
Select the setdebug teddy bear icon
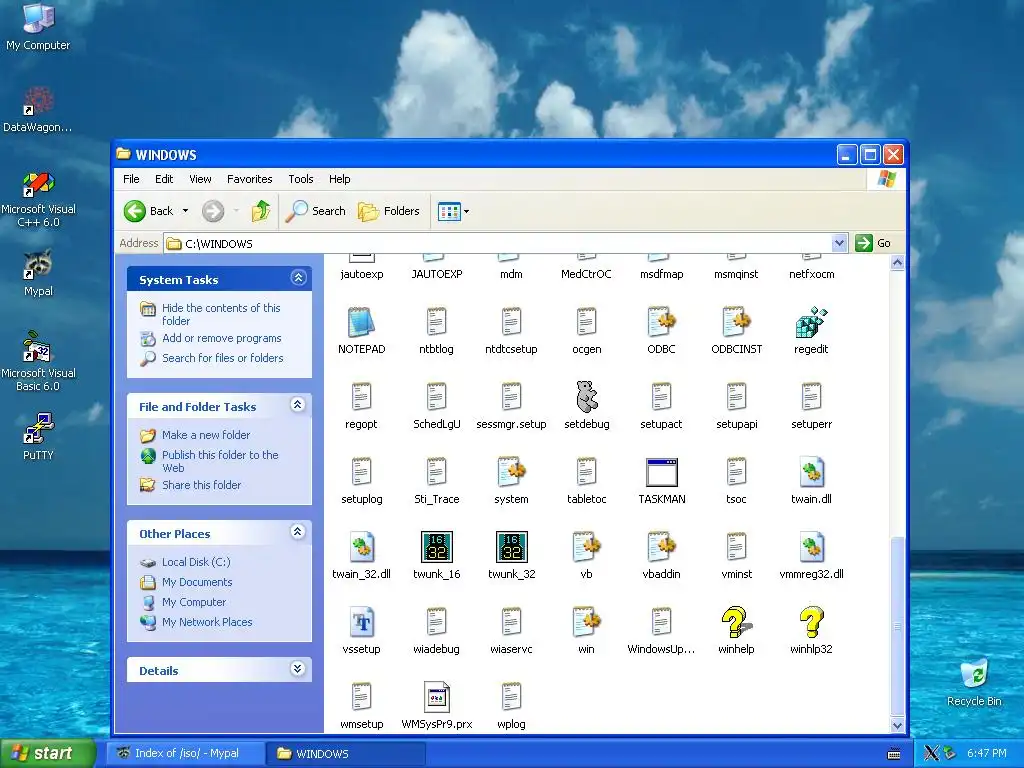tap(586, 397)
